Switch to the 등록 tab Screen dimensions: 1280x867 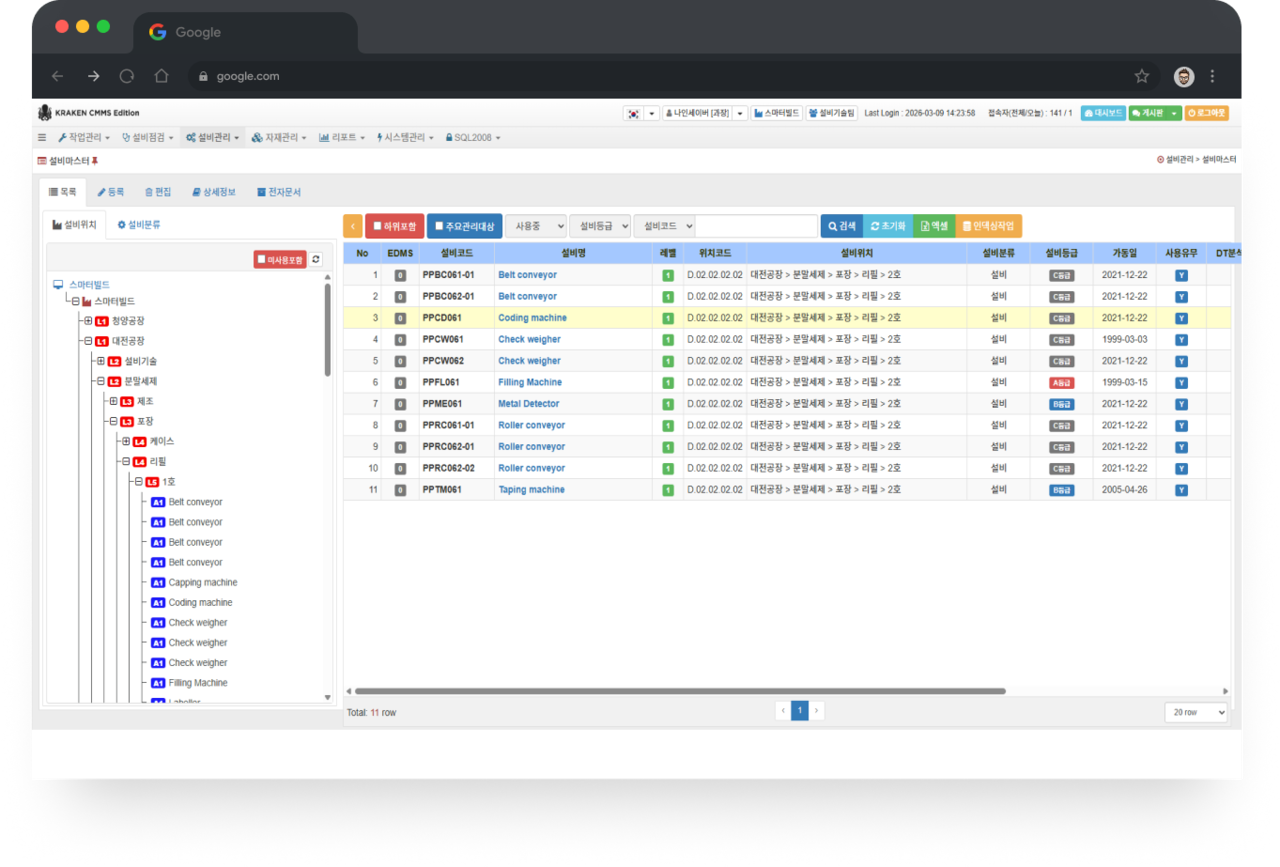pyautogui.click(x=111, y=192)
